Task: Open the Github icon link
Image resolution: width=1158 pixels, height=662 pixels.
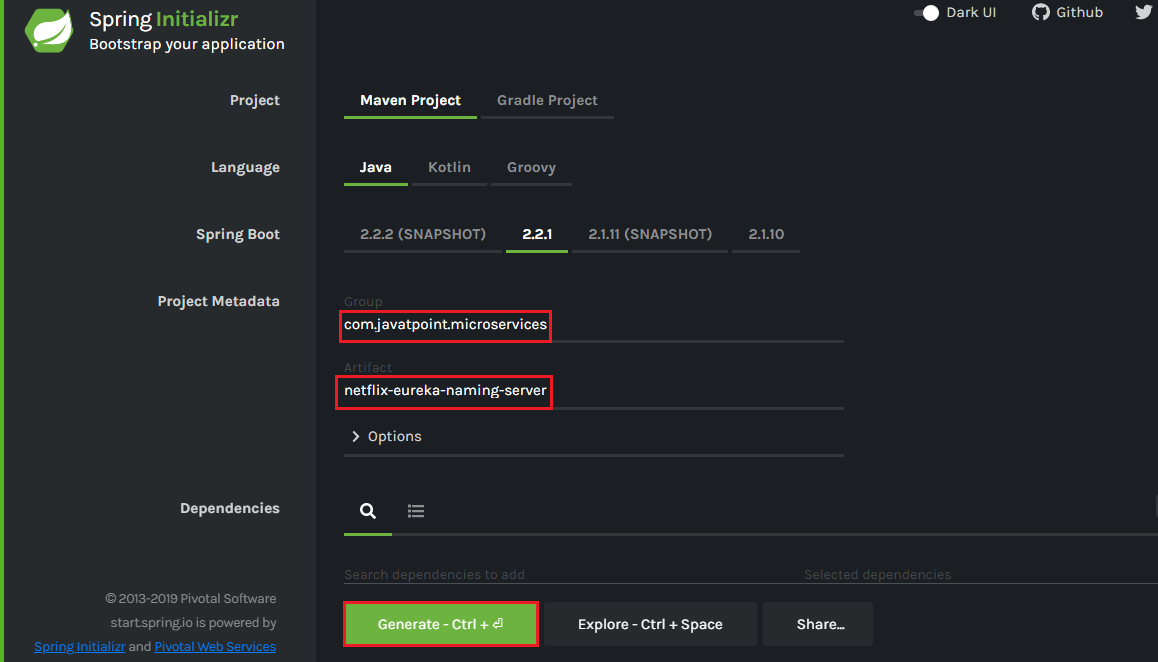Action: 1041,12
